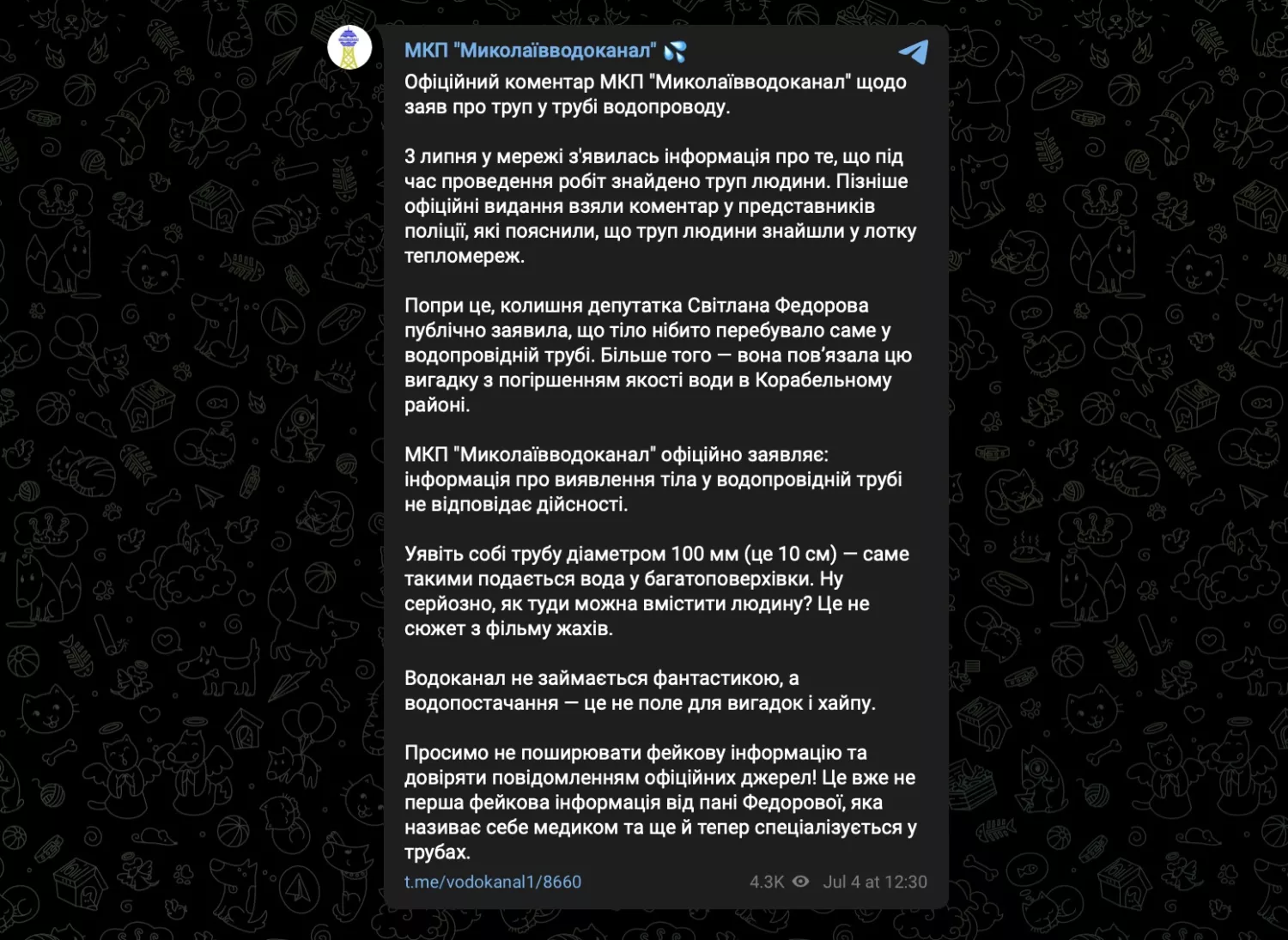Click the final word "трубах." in the post
1288x940 pixels.
pos(437,852)
